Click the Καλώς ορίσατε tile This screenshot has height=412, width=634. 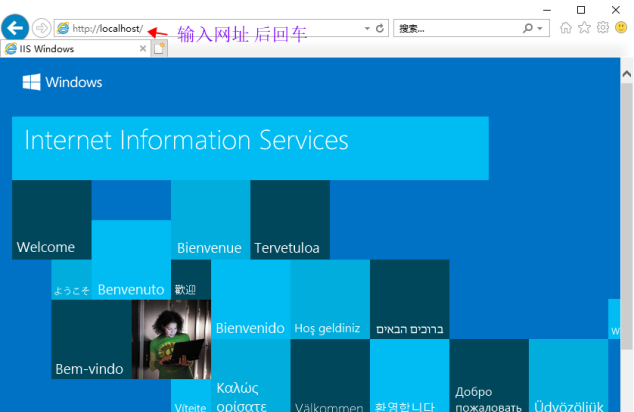pos(251,376)
